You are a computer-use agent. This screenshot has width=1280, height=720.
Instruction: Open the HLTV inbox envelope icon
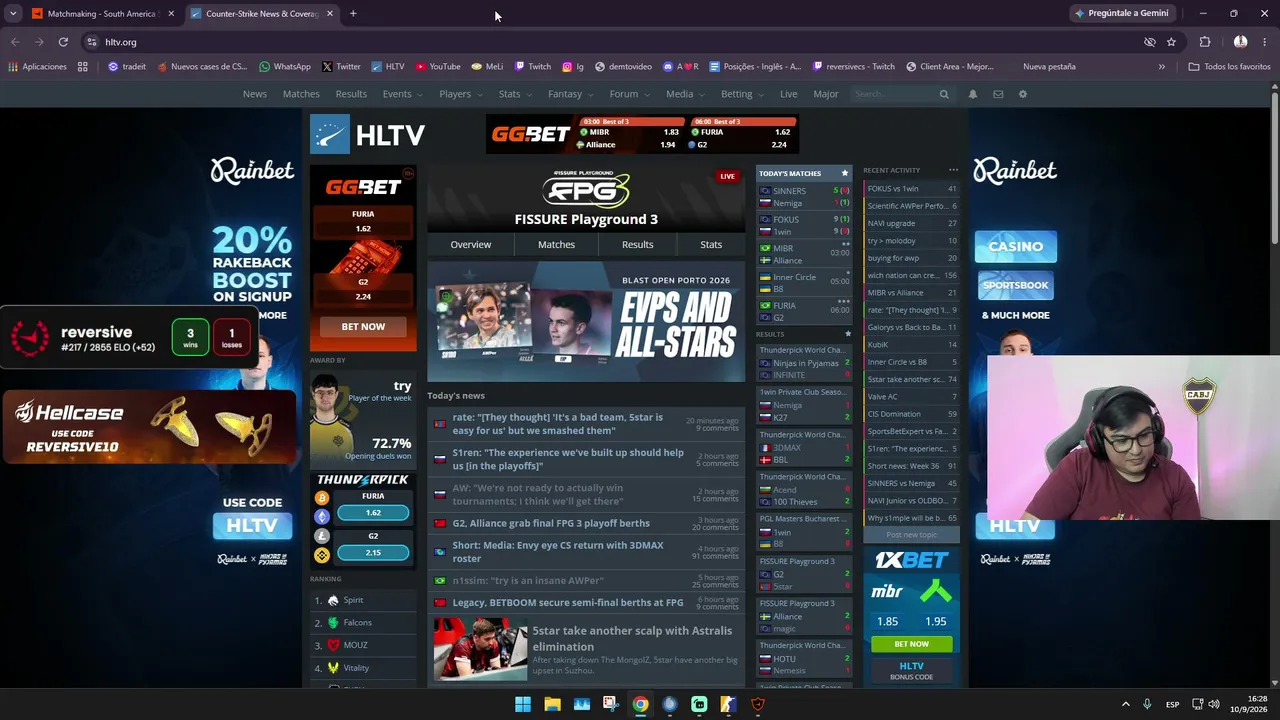point(998,94)
